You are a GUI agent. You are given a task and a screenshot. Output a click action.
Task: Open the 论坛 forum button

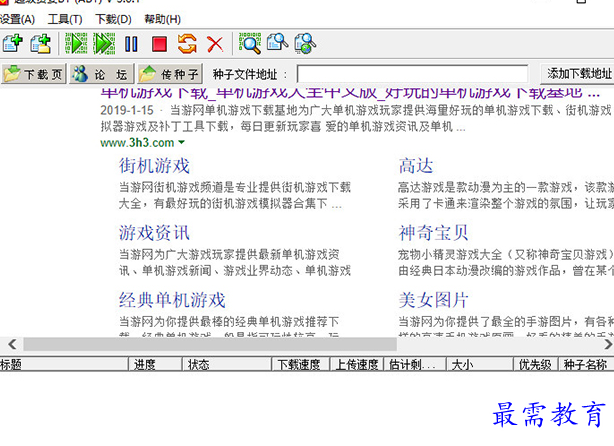(x=102, y=74)
